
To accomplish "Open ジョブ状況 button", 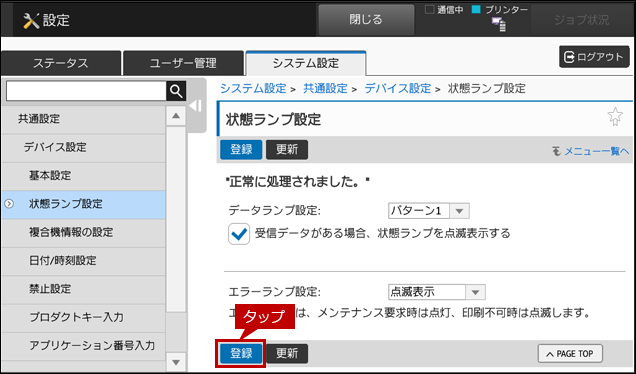I will click(x=581, y=20).
